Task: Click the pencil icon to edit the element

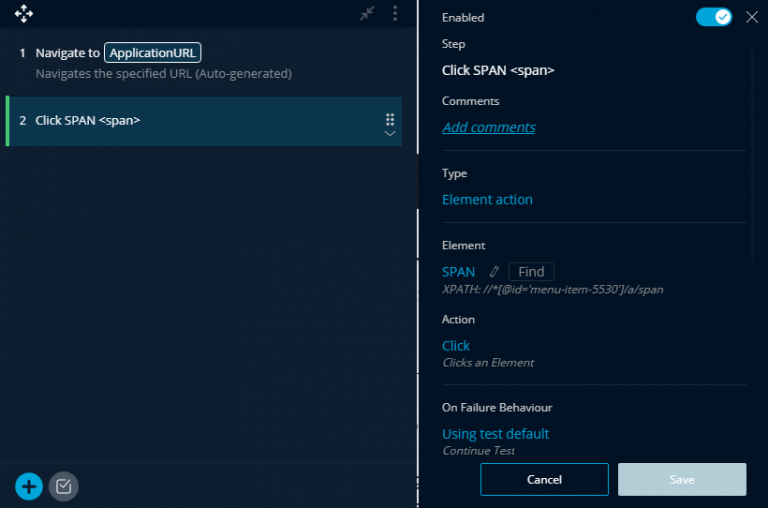Action: click(x=493, y=272)
